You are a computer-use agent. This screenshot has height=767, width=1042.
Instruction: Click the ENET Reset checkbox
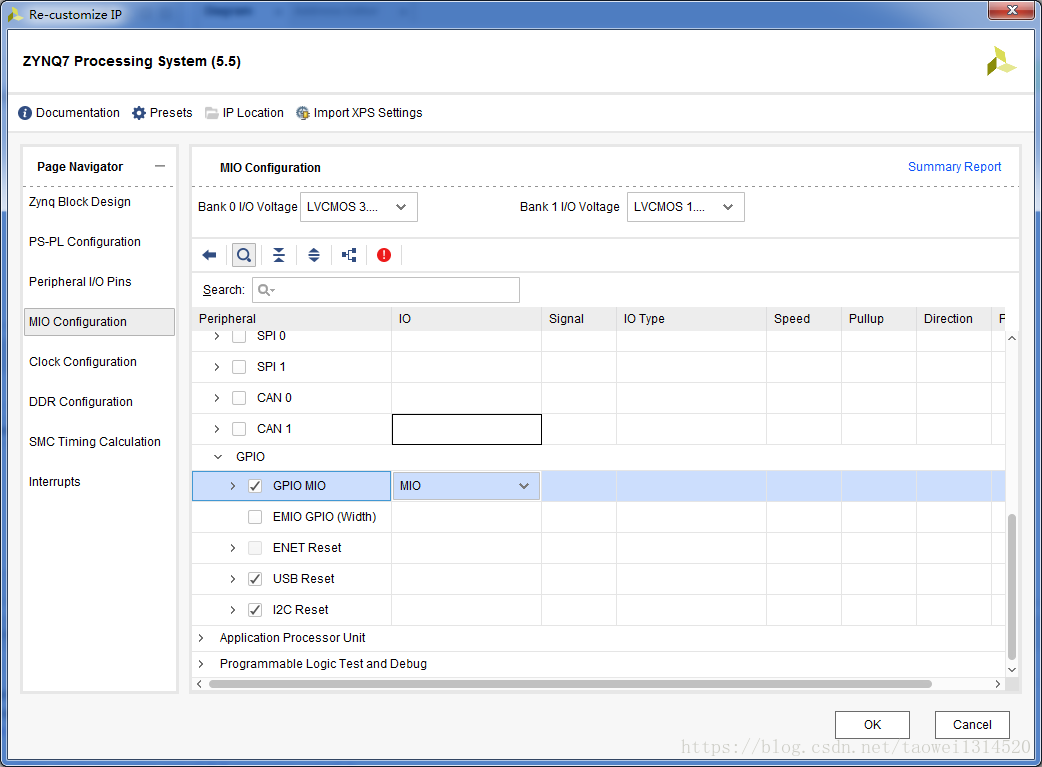coord(255,548)
